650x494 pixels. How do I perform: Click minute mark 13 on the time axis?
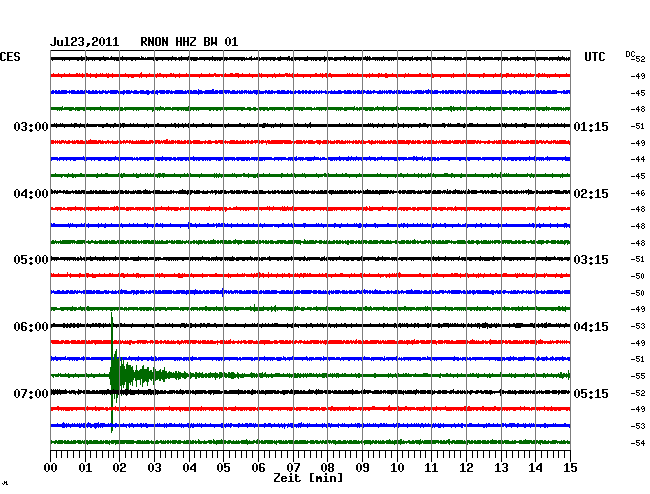pos(501,468)
